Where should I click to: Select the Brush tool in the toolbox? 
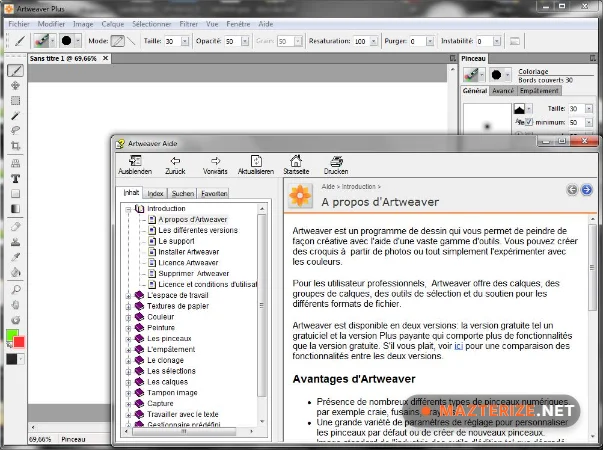point(15,70)
